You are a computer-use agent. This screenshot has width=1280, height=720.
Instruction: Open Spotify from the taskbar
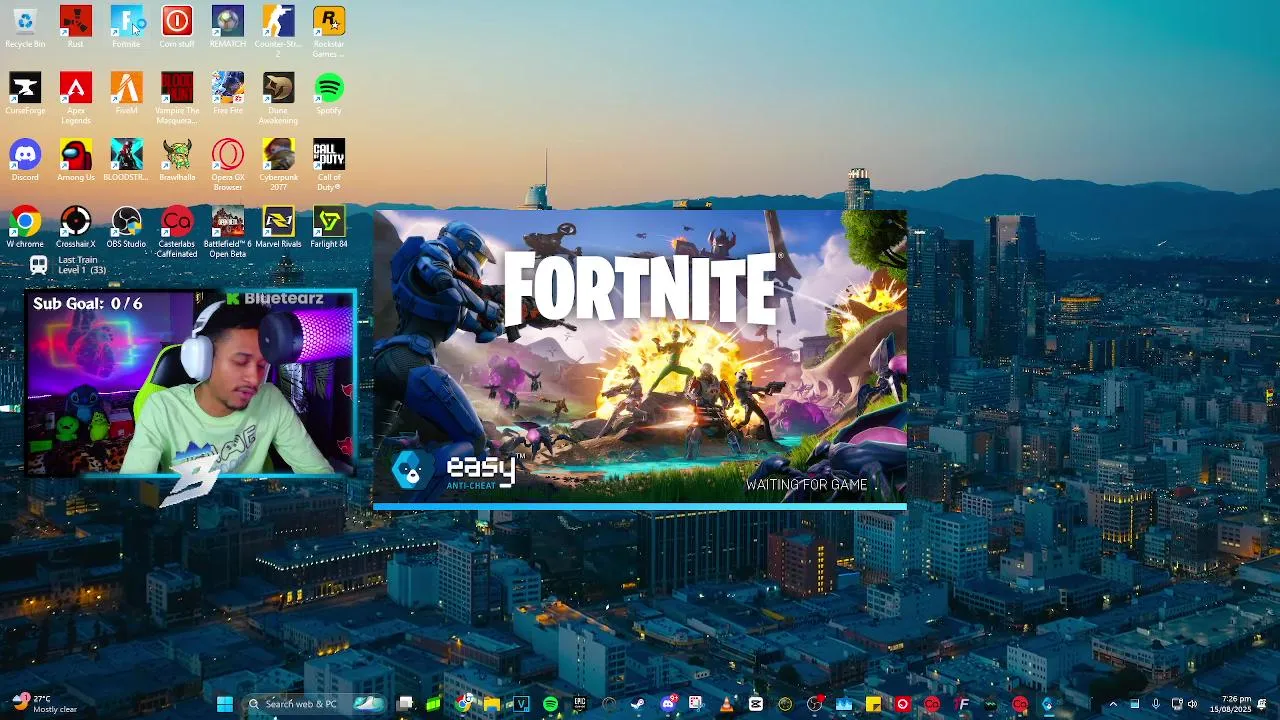click(x=550, y=704)
